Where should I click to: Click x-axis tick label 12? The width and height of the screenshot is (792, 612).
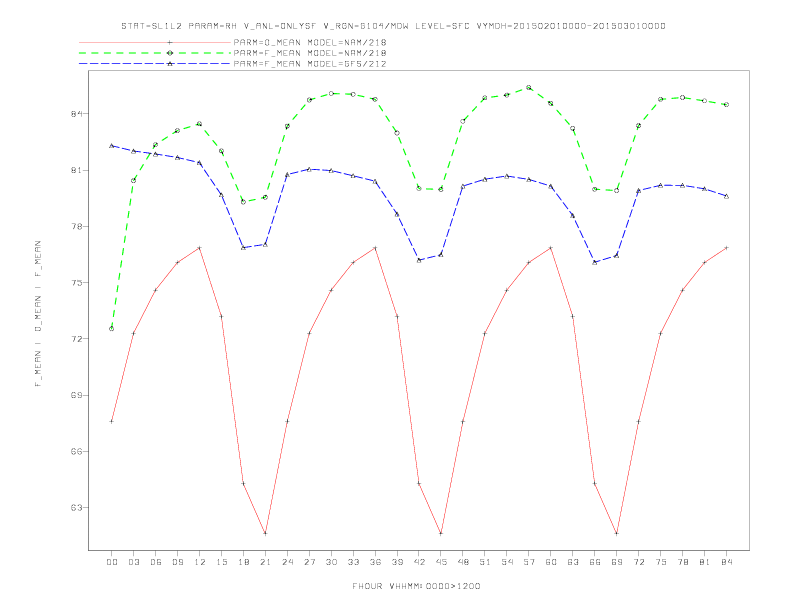pyautogui.click(x=200, y=562)
